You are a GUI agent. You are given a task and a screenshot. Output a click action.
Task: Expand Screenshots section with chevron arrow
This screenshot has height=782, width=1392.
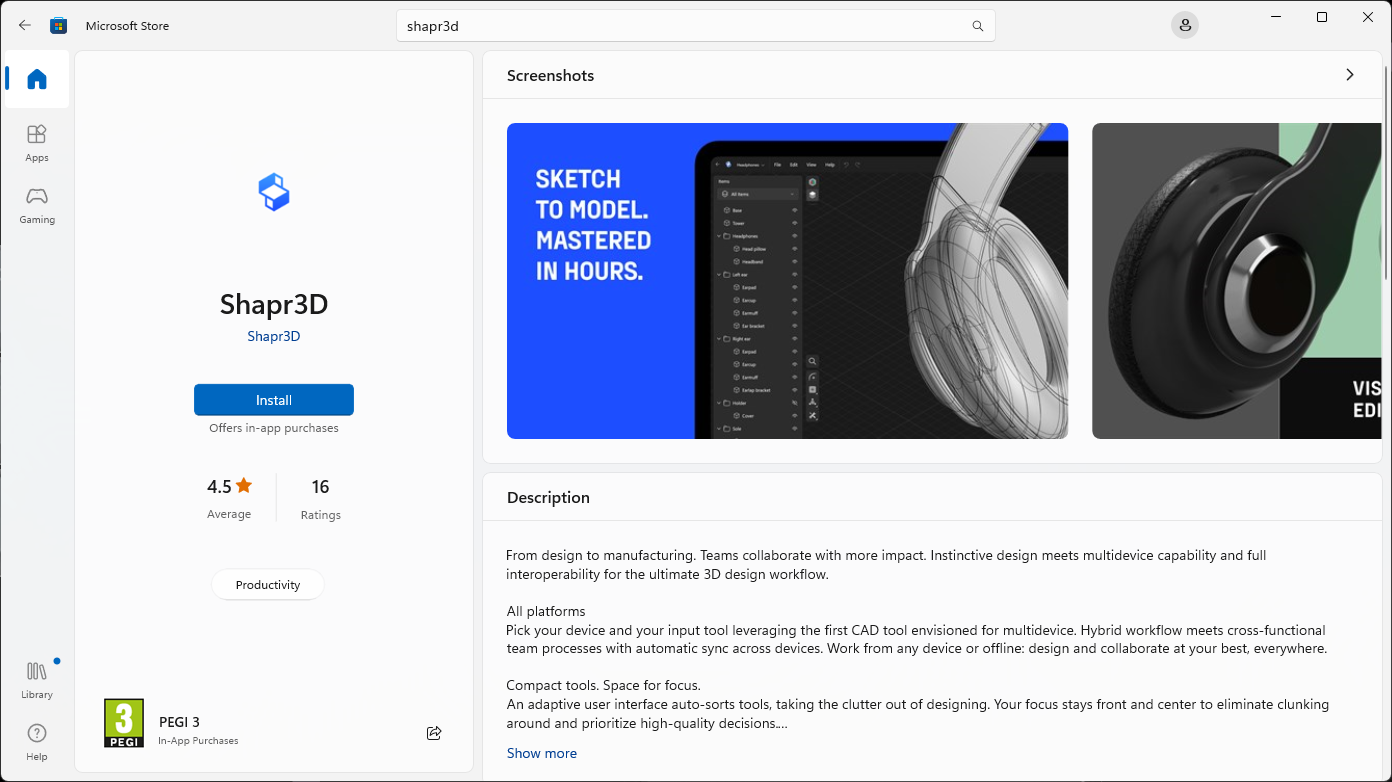click(1350, 75)
